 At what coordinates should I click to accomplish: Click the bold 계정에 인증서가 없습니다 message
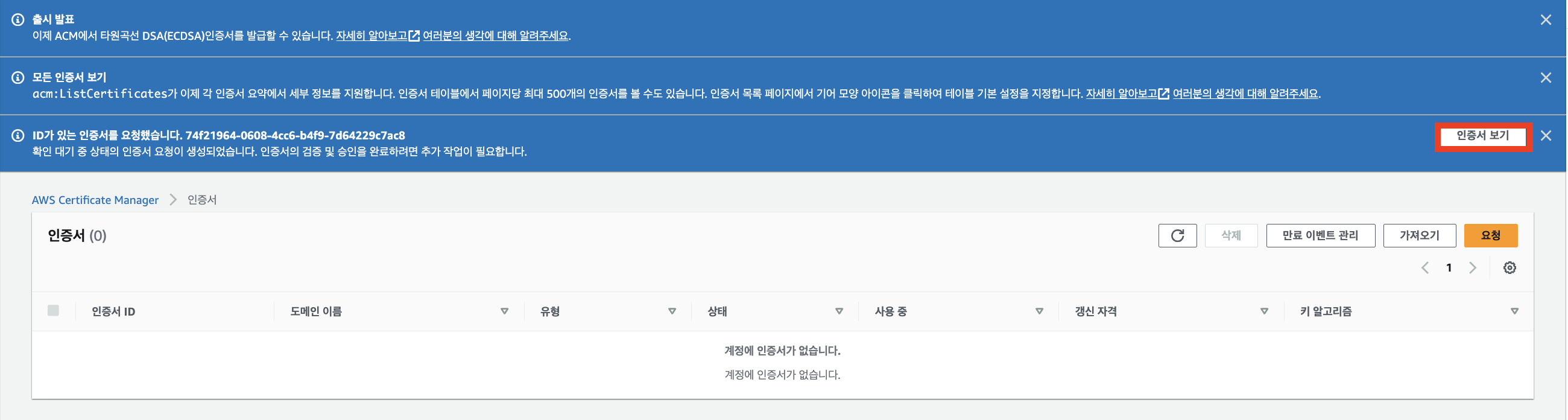tap(783, 351)
